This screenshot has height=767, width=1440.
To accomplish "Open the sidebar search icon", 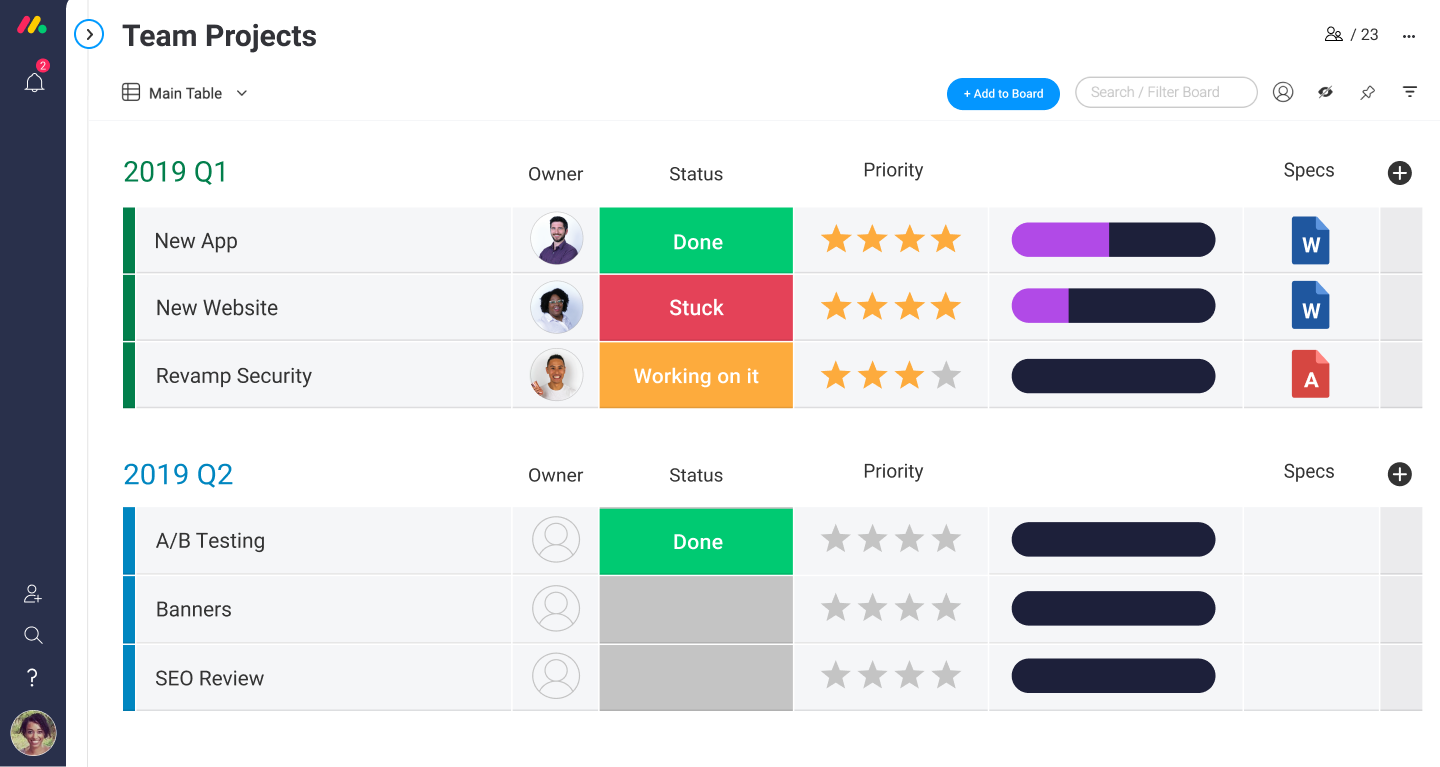I will [x=33, y=635].
